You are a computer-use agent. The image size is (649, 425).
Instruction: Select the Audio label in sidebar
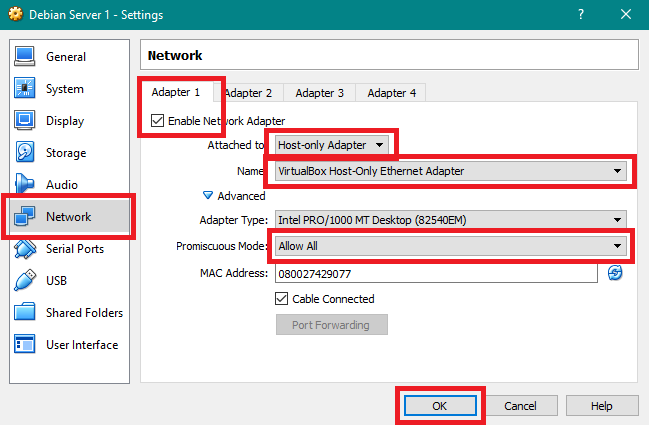[x=62, y=185]
